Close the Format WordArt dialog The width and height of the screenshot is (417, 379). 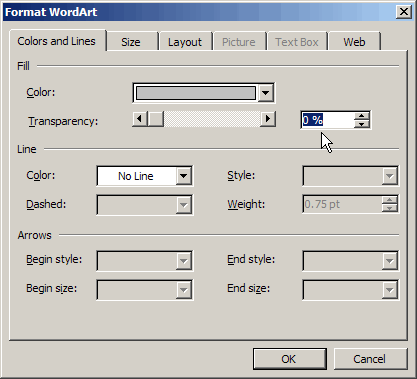[403, 12]
